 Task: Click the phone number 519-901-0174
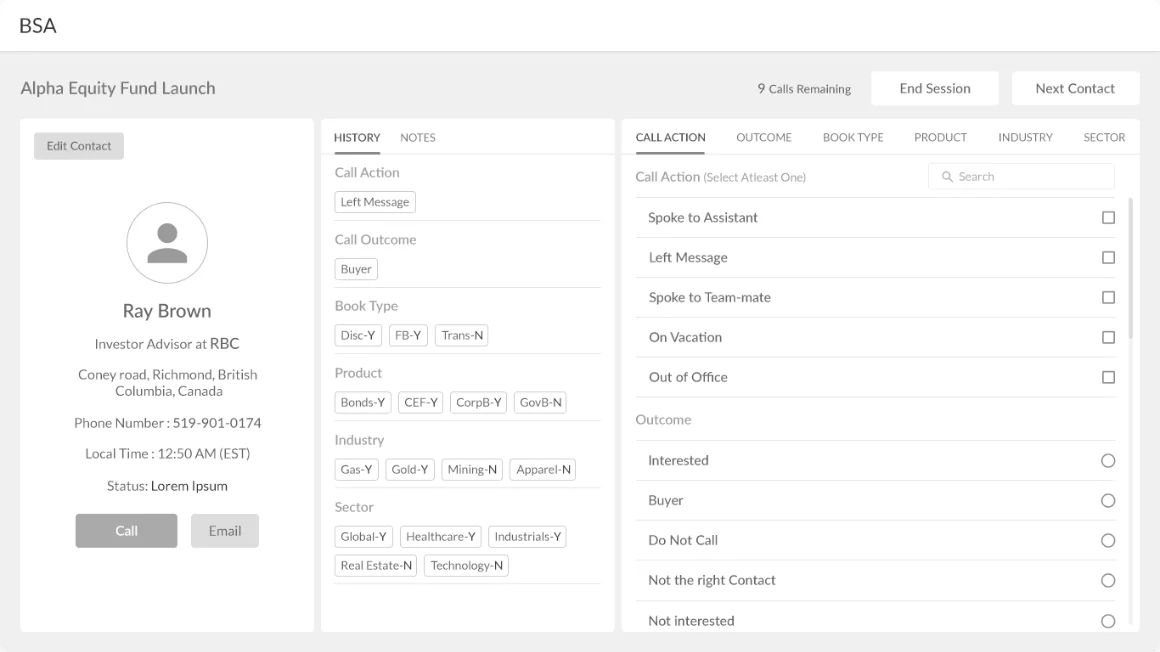(x=217, y=423)
